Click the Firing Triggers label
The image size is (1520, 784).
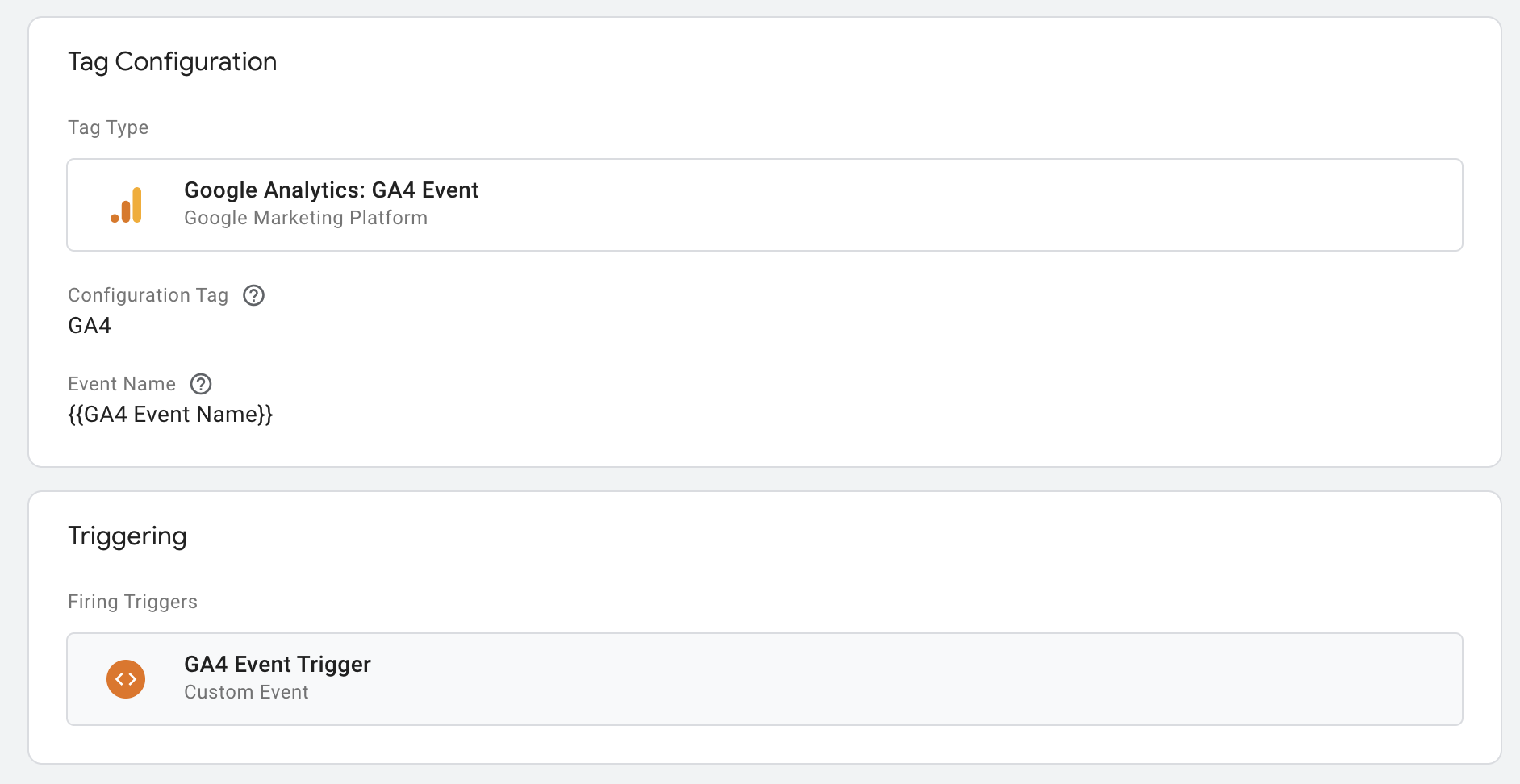point(132,602)
